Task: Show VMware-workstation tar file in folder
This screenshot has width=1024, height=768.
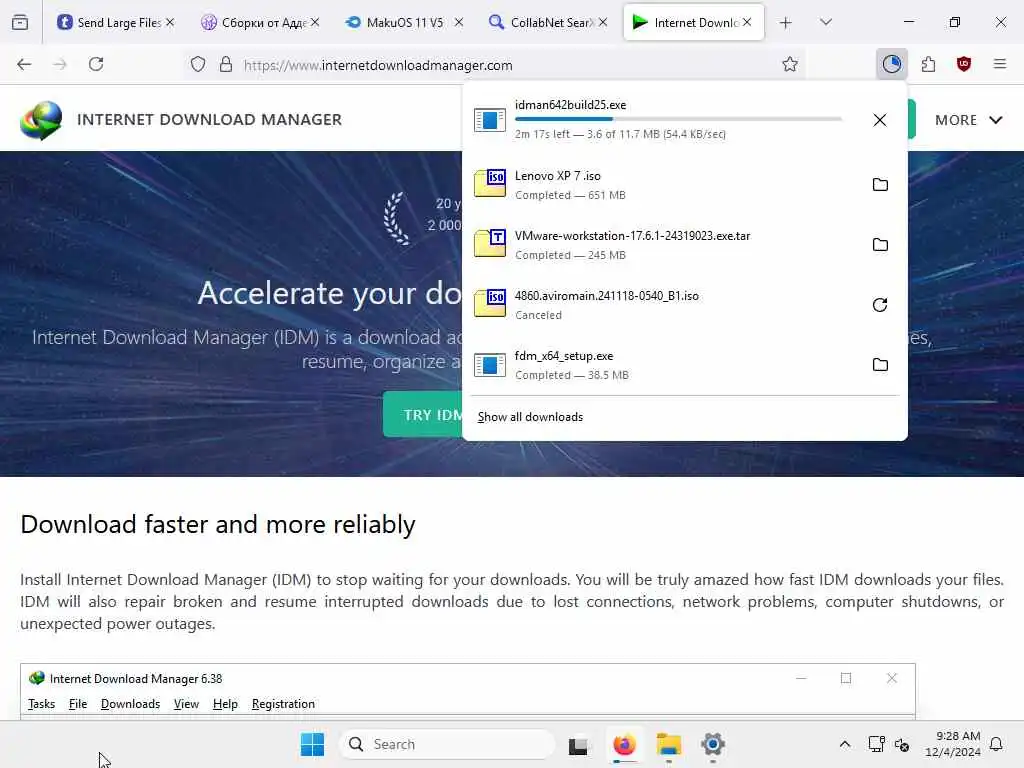Action: coord(880,245)
